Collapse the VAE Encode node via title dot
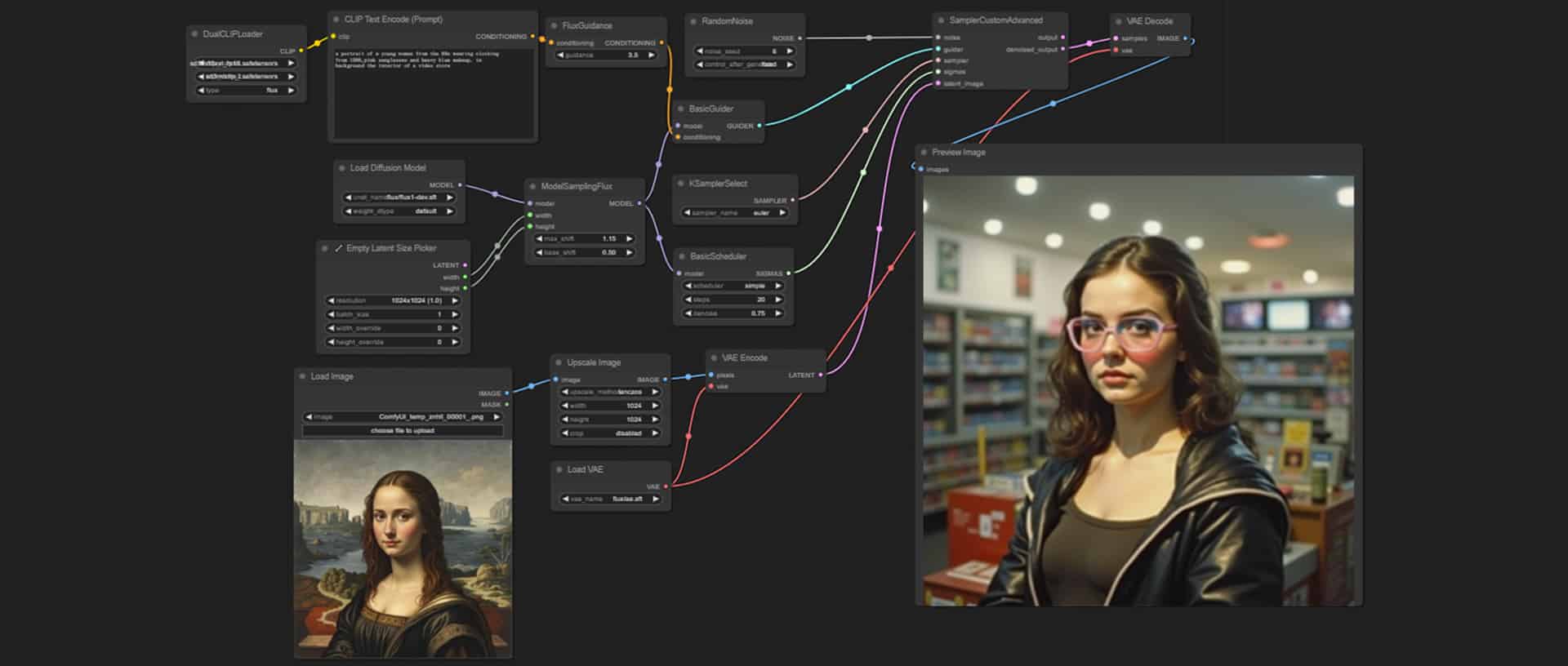The height and width of the screenshot is (666, 1568). click(714, 358)
